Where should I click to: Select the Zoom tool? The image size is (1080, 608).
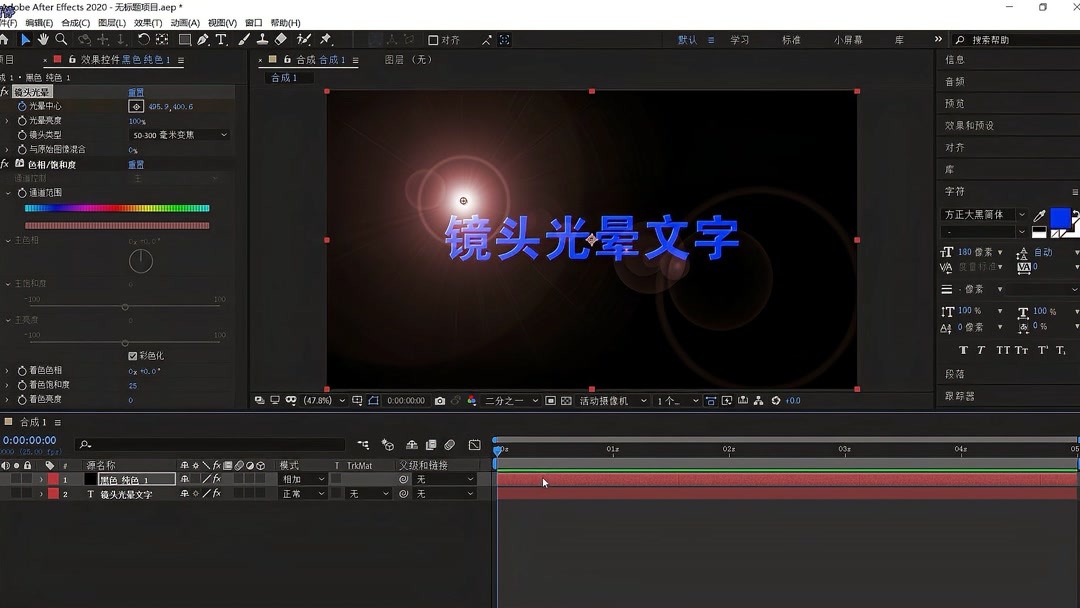(x=59, y=40)
